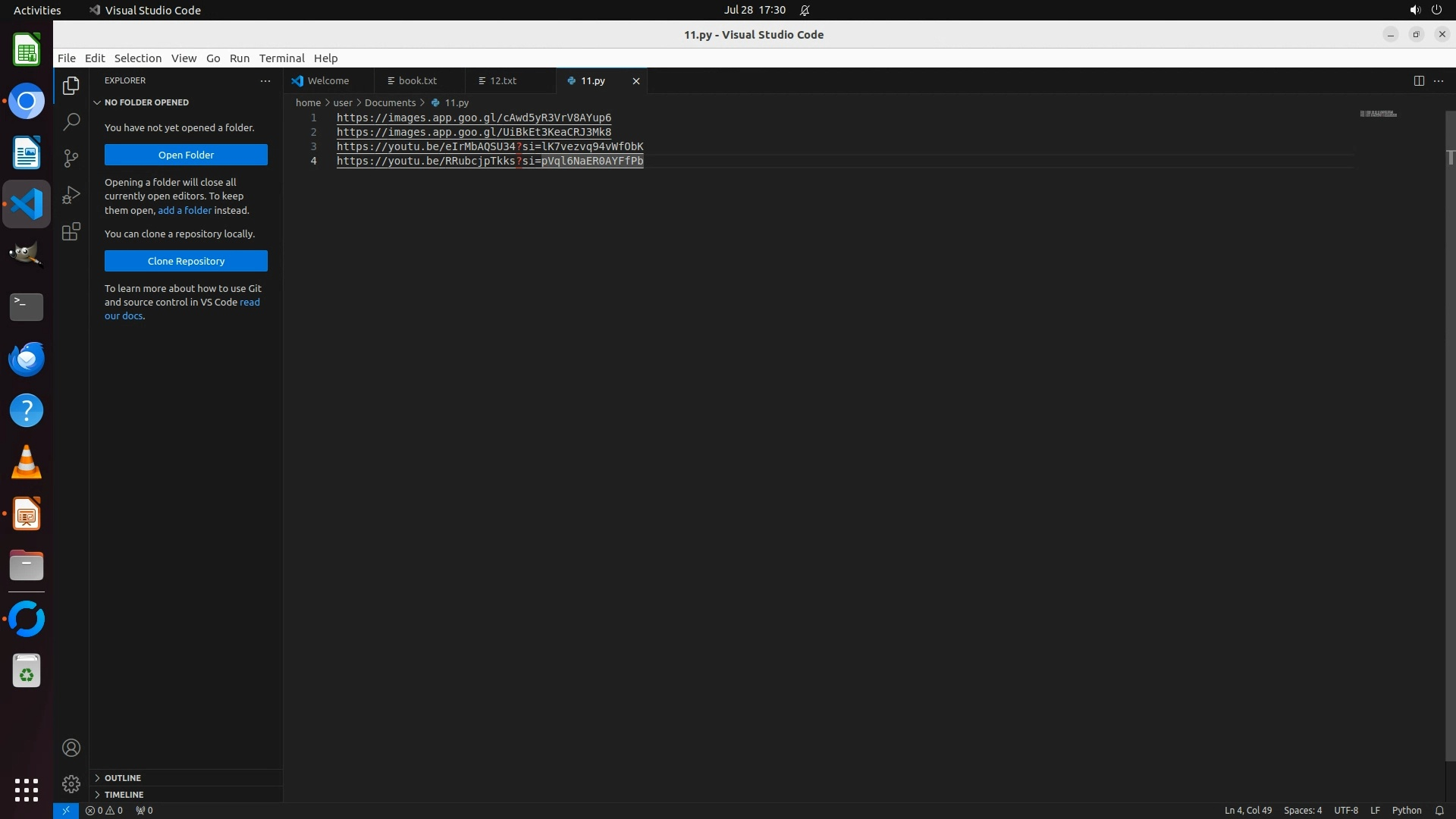Open the Source Control view
1456x819 pixels.
[71, 158]
